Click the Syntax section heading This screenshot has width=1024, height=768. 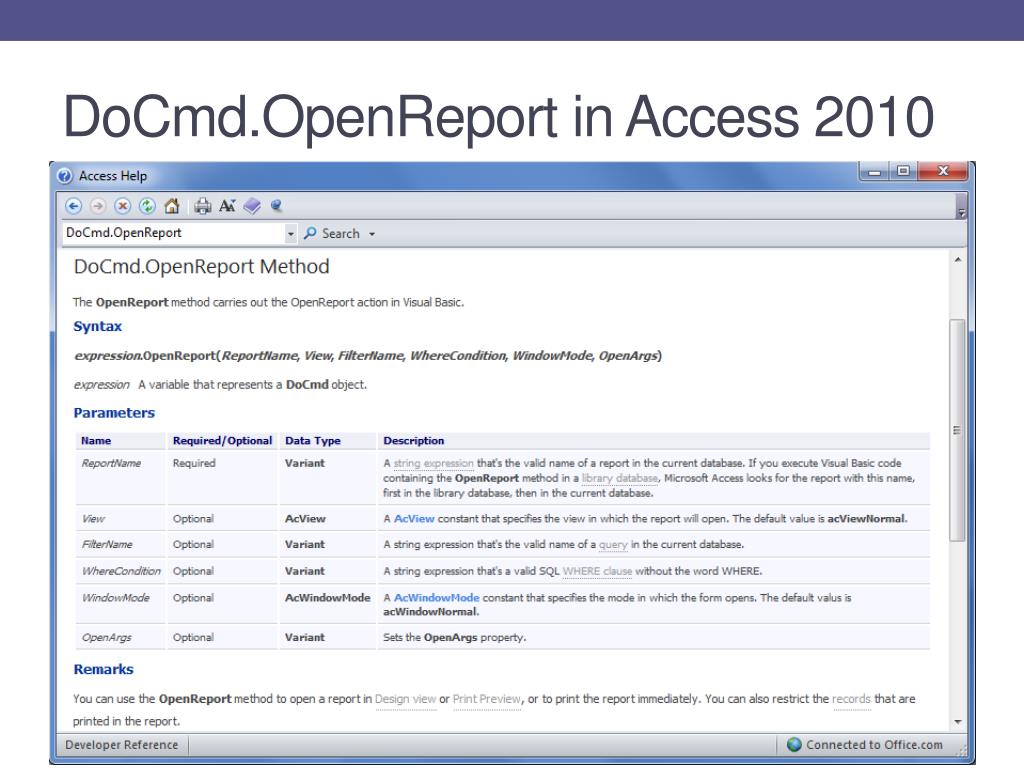pyautogui.click(x=97, y=327)
